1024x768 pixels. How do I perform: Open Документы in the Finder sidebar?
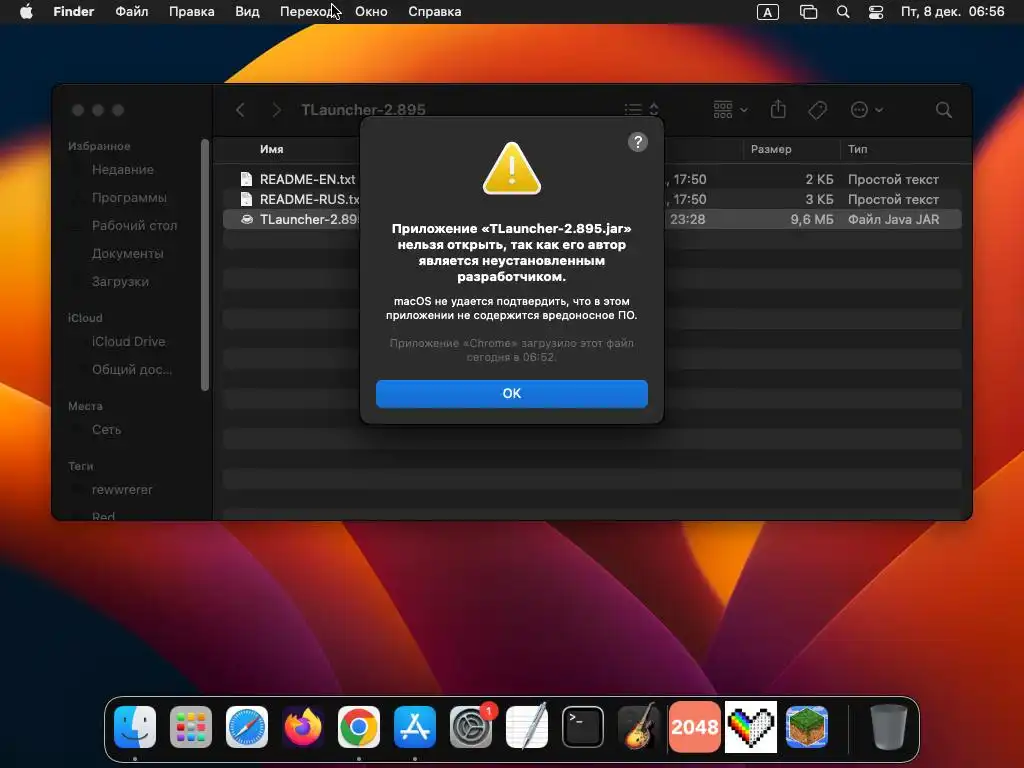(x=127, y=254)
